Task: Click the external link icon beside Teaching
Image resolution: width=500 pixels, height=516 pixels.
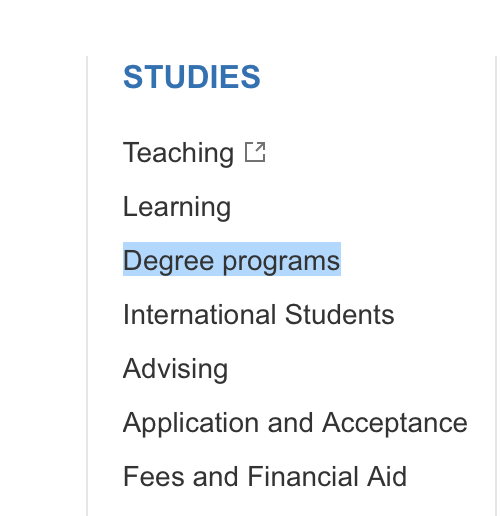Action: 255,152
